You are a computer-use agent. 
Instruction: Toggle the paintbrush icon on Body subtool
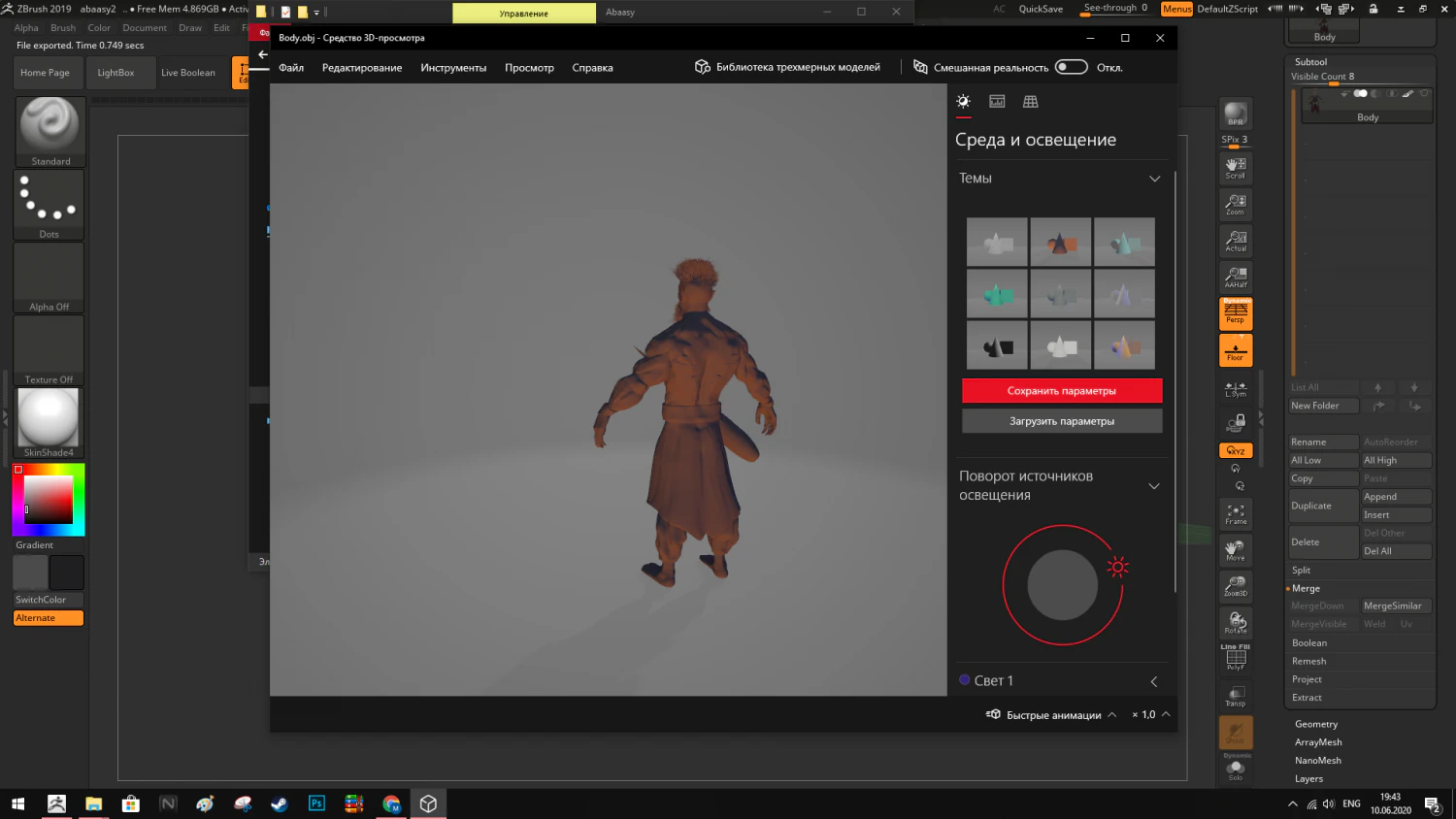pyautogui.click(x=1406, y=94)
